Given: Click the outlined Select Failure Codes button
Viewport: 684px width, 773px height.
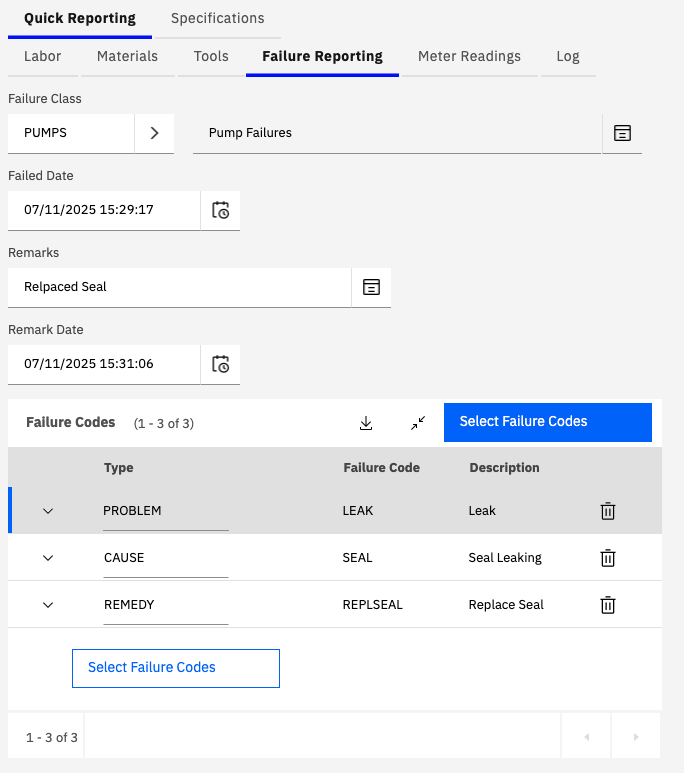Looking at the screenshot, I should click(176, 668).
